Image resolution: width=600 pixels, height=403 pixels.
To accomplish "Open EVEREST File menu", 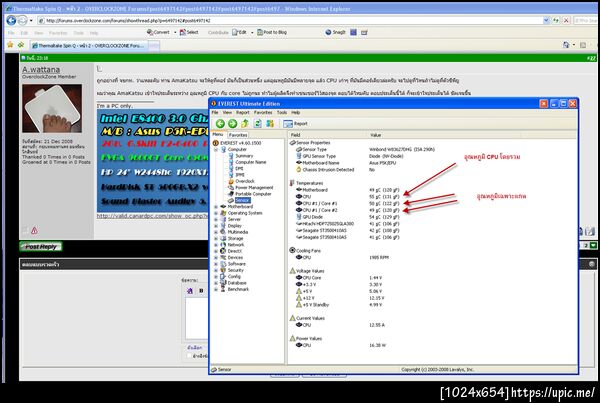I will [x=215, y=113].
